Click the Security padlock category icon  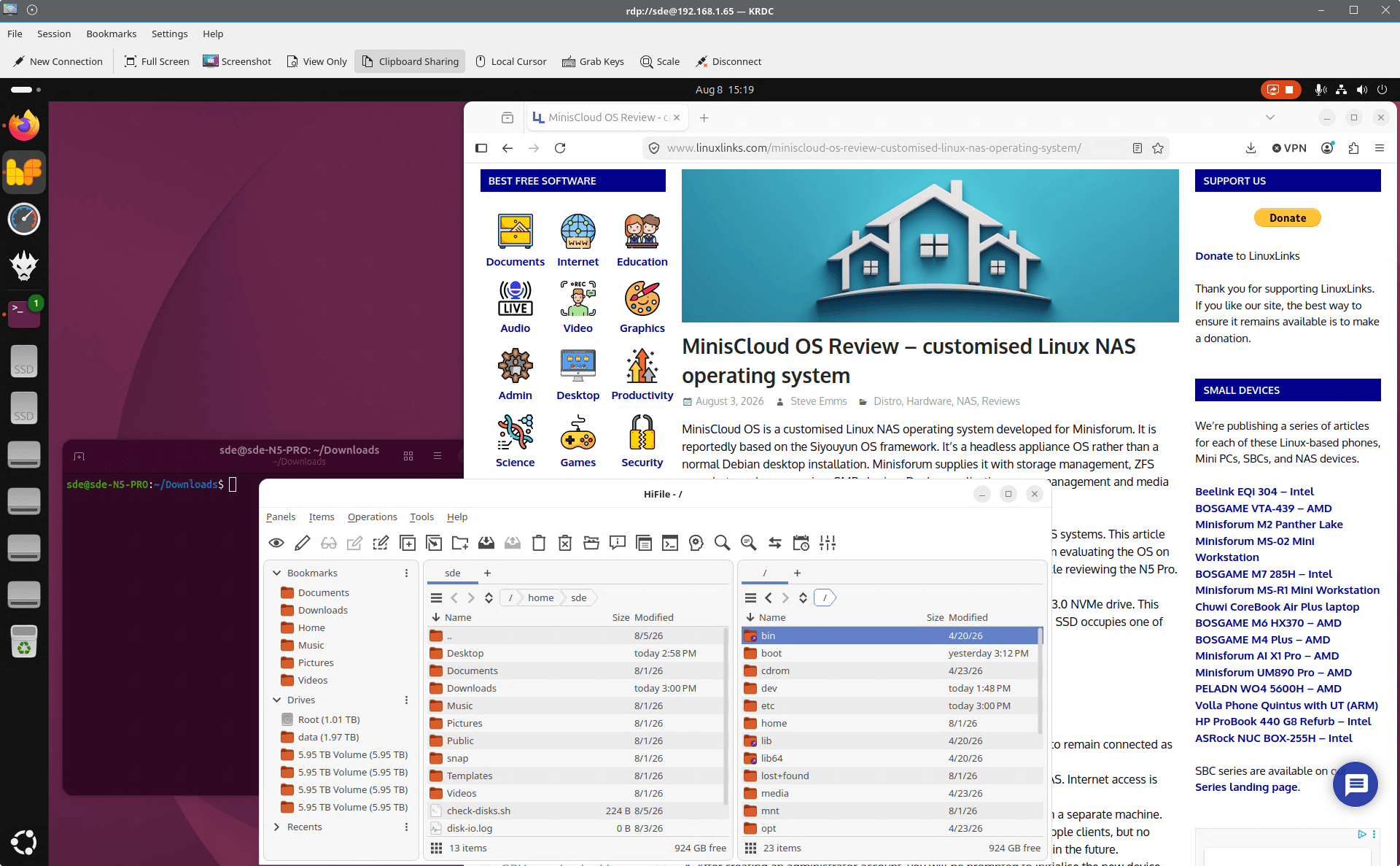tap(642, 433)
